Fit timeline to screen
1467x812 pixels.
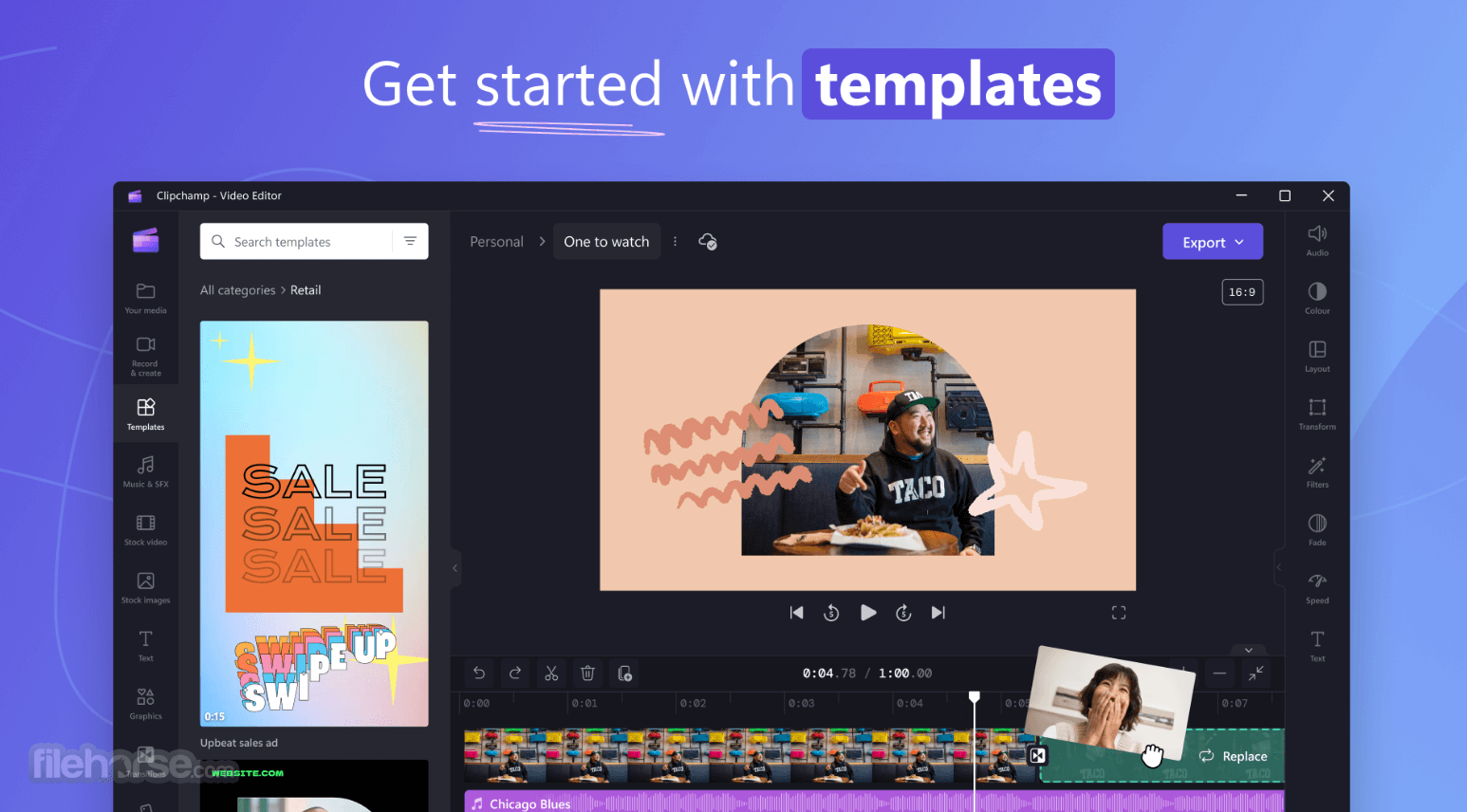(x=1255, y=674)
